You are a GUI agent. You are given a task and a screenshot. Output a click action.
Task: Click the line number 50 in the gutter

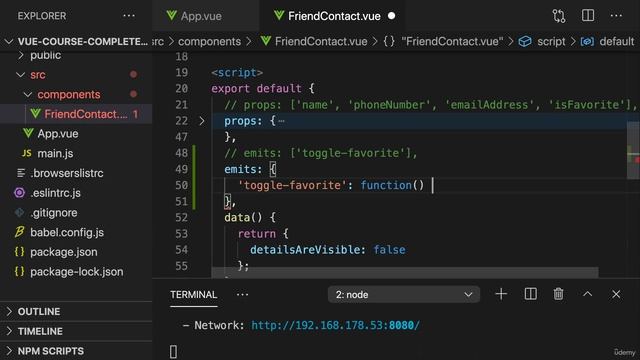(182, 185)
